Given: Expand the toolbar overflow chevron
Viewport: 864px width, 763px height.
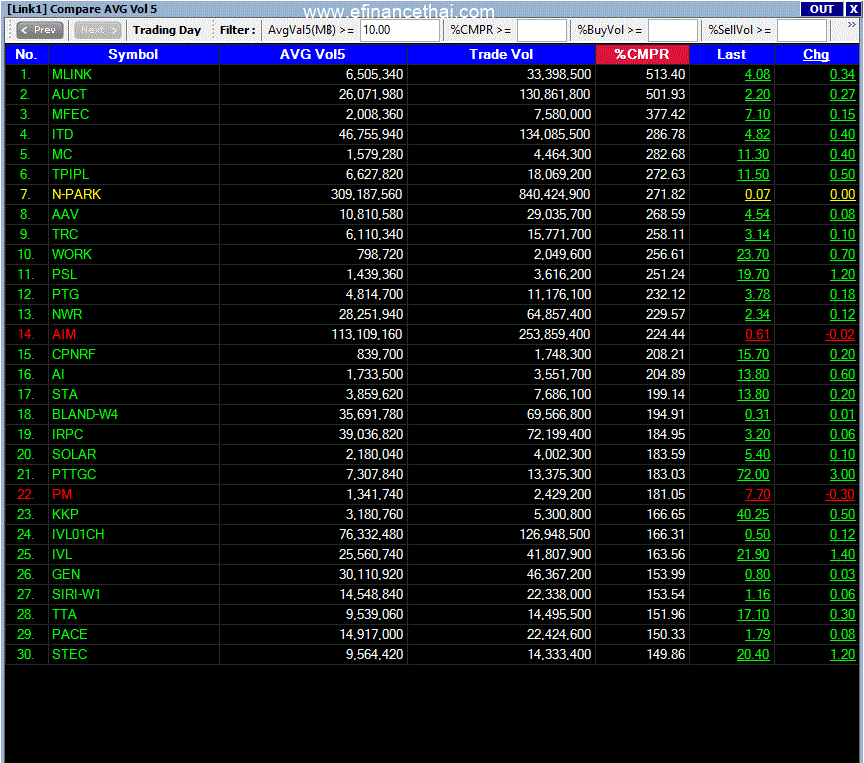Looking at the screenshot, I should 852,25.
